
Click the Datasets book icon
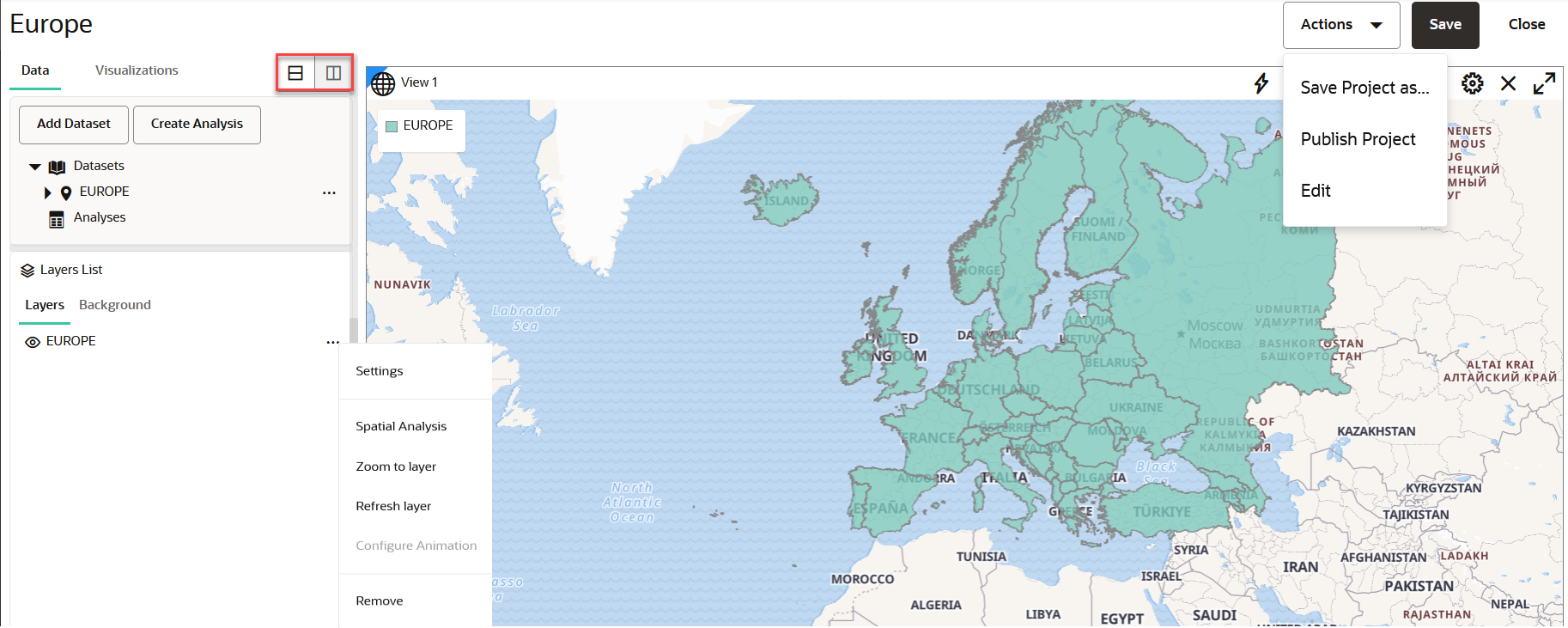coord(57,167)
